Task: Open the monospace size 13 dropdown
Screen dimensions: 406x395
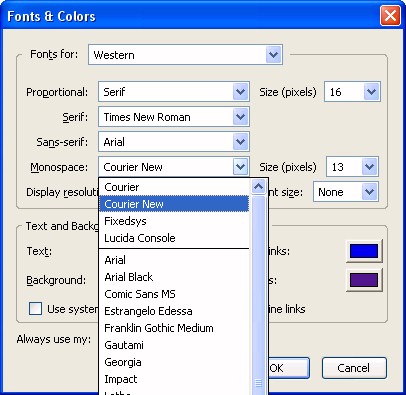Action: click(x=369, y=167)
